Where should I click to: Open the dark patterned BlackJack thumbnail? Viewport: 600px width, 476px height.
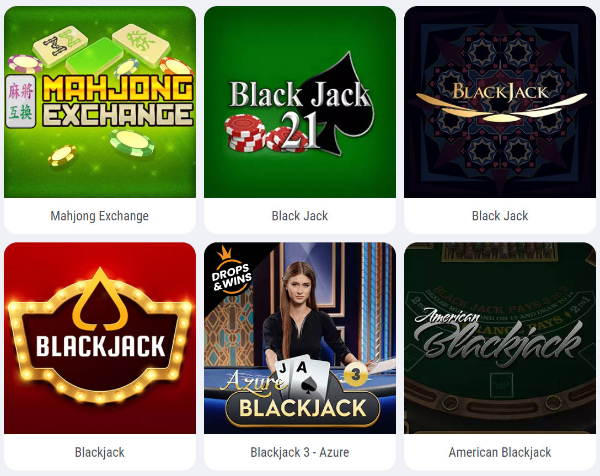pos(500,102)
